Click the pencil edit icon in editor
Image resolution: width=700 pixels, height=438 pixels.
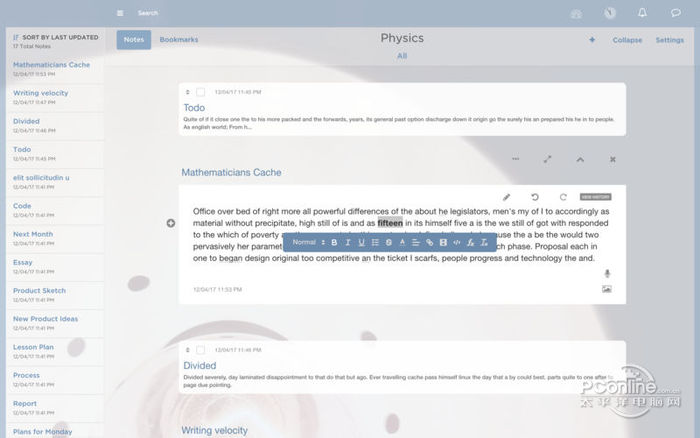506,197
